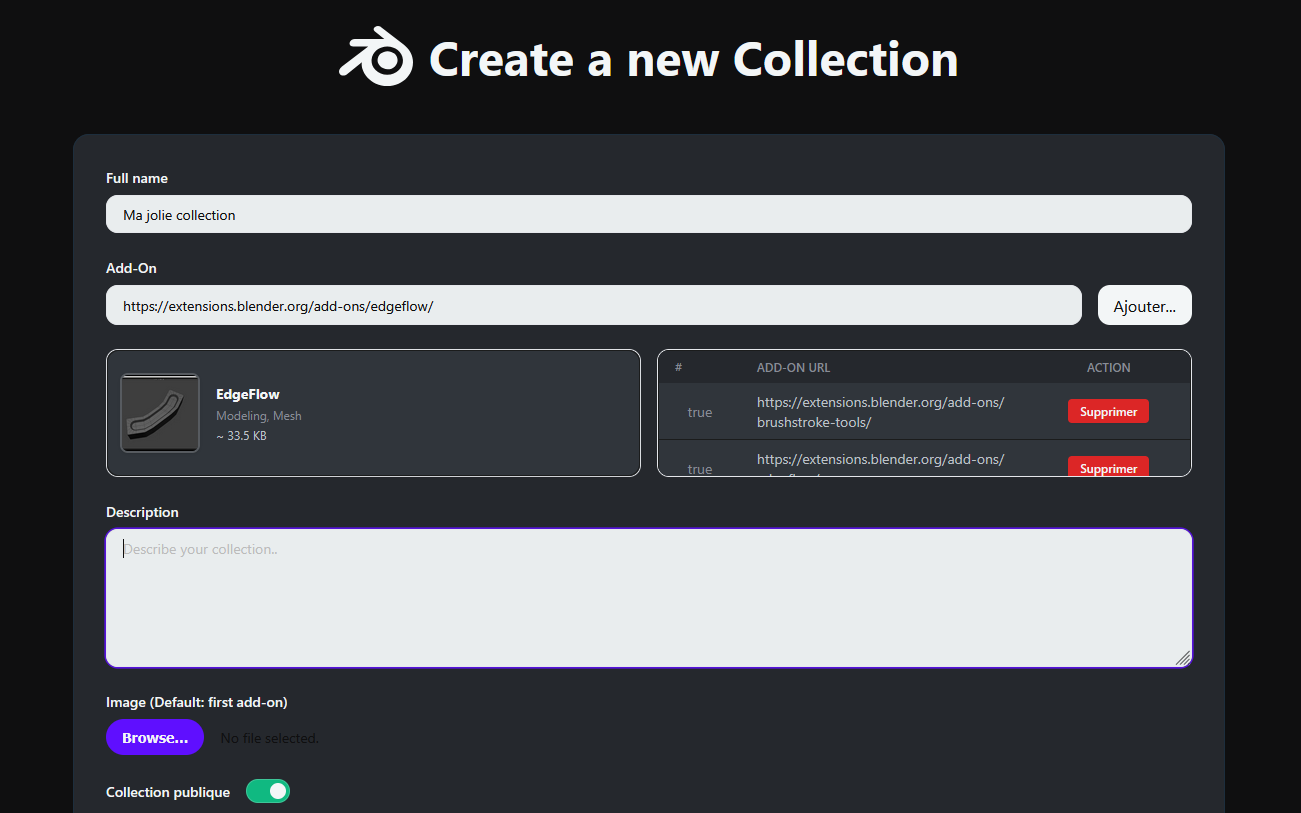Click inside the Description textarea
The width and height of the screenshot is (1301, 813).
tap(648, 595)
